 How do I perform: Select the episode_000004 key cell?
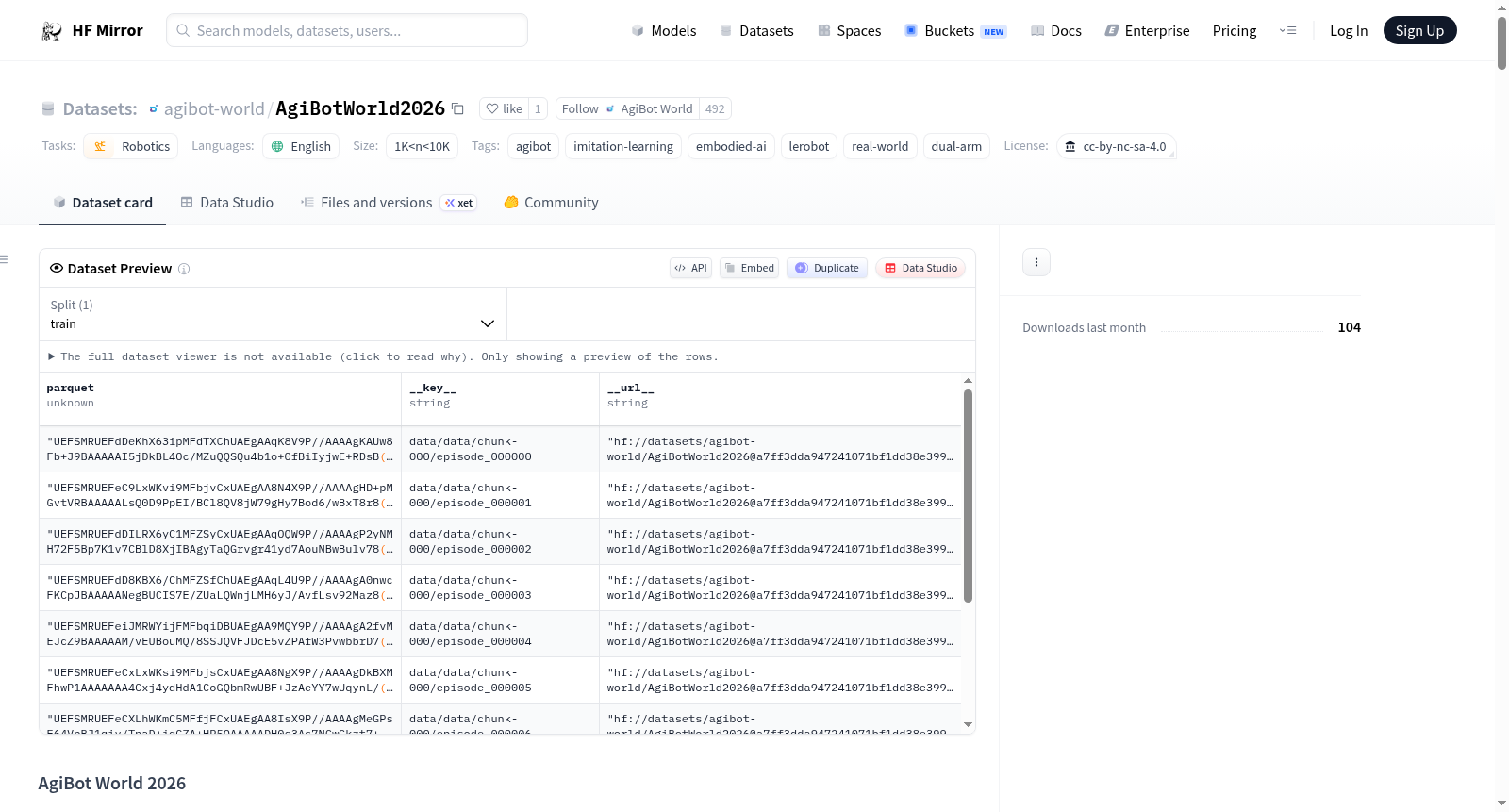tap(500, 634)
